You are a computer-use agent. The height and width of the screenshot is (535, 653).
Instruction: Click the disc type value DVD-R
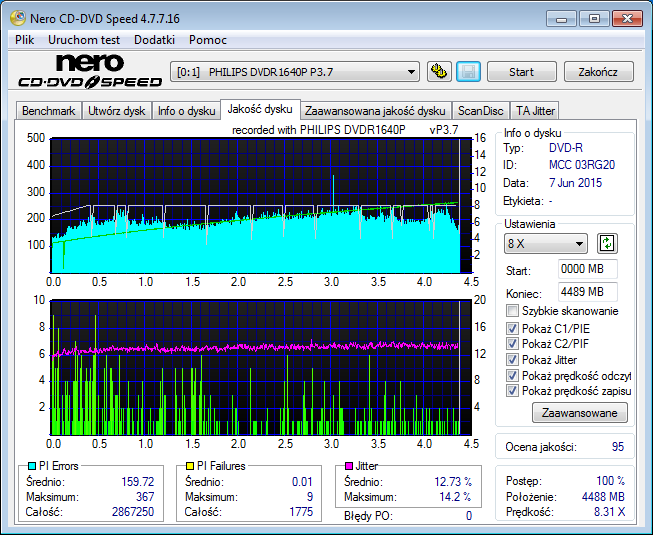566,148
